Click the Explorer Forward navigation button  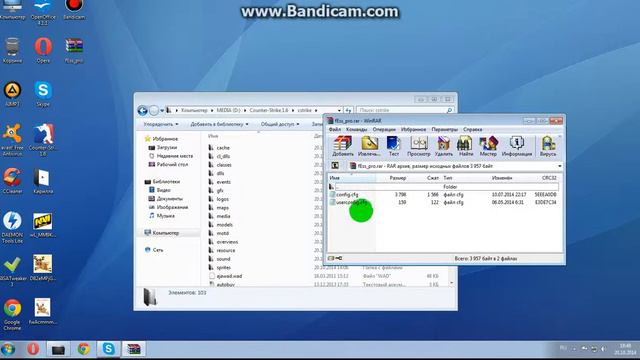(154, 110)
